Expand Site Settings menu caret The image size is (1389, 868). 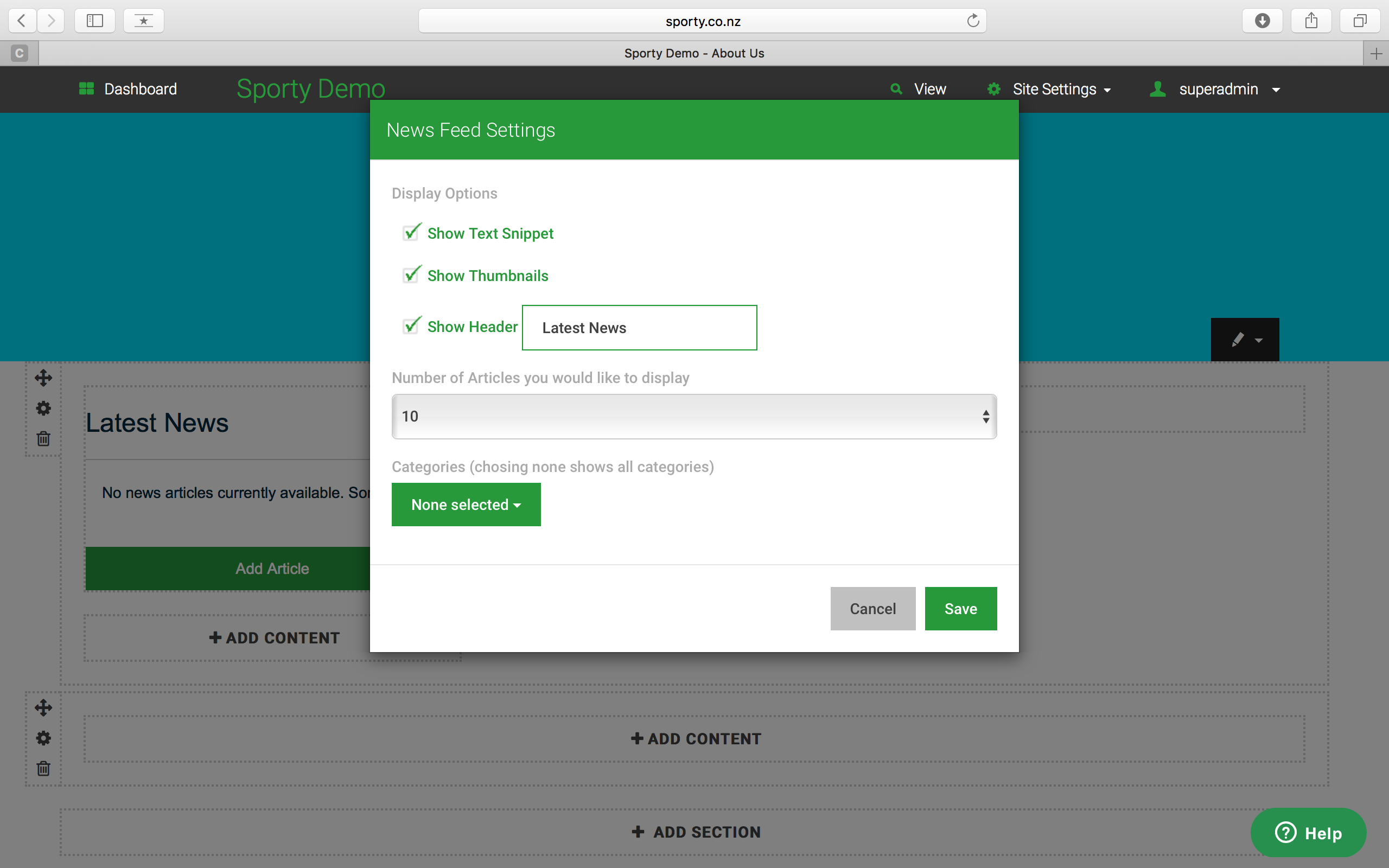point(1107,90)
